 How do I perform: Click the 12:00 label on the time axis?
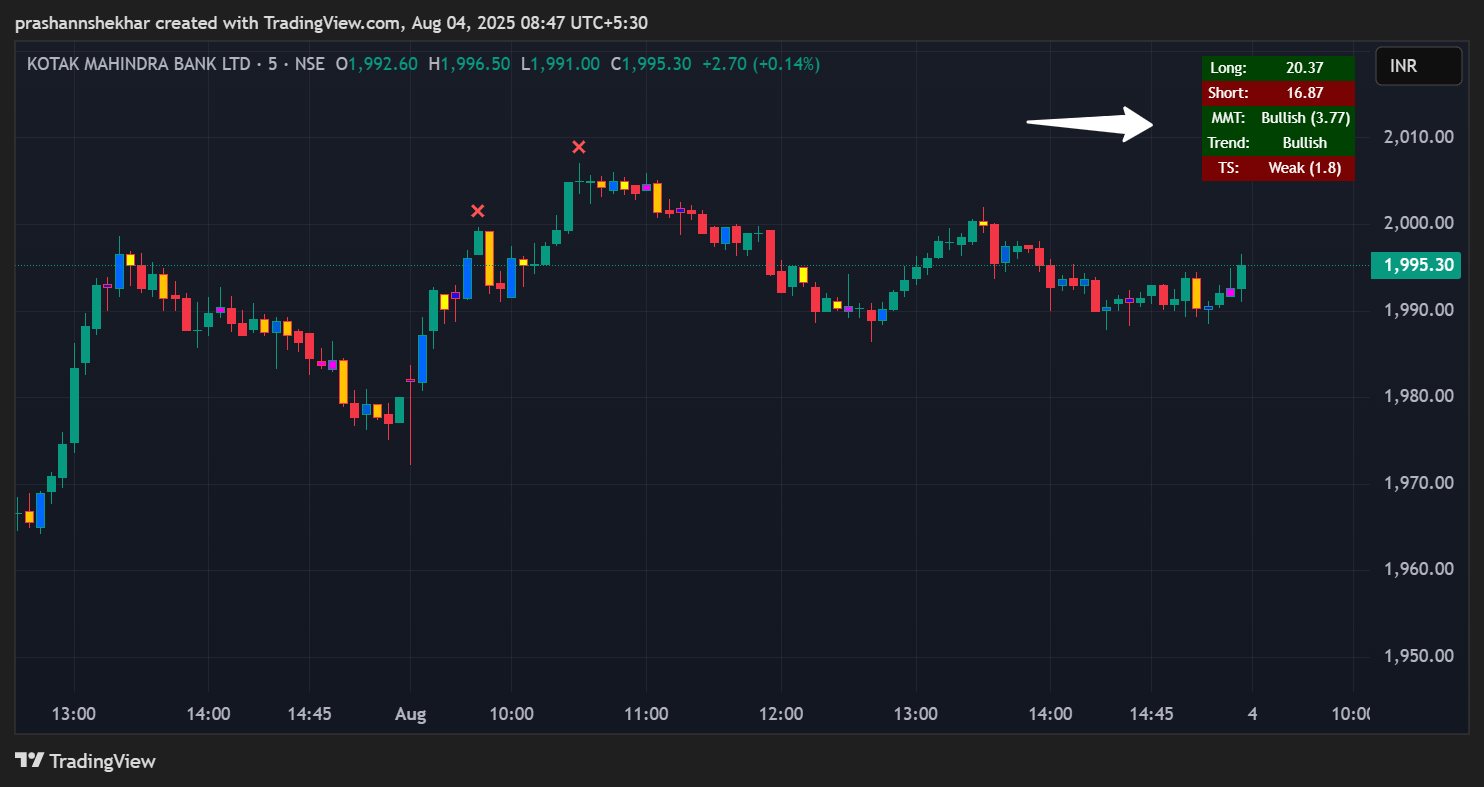[x=781, y=714]
